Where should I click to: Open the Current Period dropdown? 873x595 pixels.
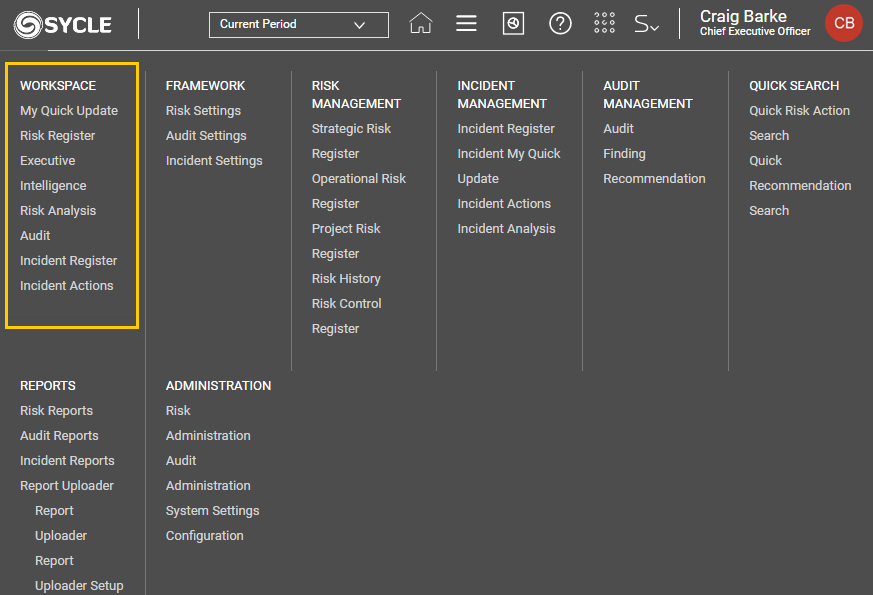pyautogui.click(x=298, y=24)
